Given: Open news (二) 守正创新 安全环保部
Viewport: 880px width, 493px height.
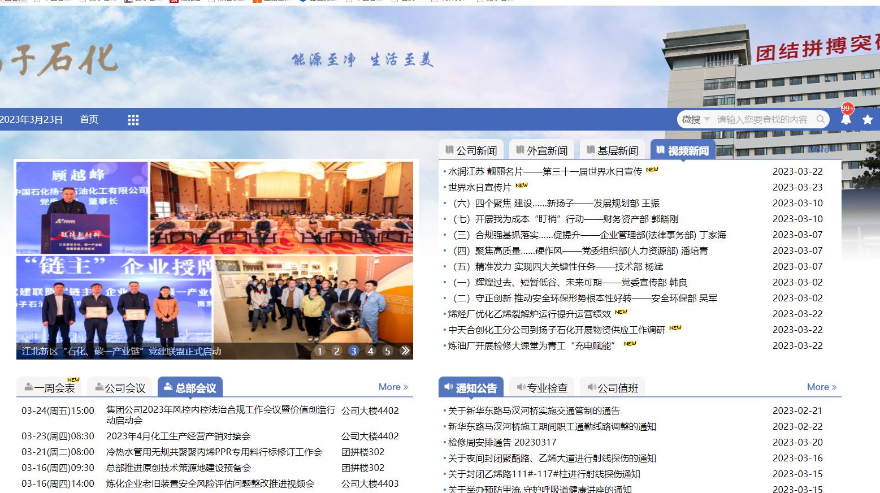Looking at the screenshot, I should tap(585, 298).
